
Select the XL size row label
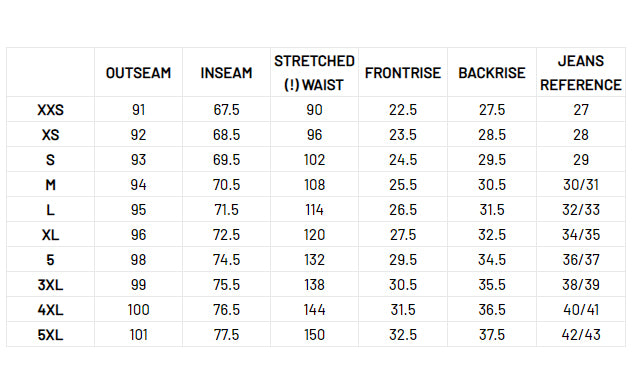(50, 235)
